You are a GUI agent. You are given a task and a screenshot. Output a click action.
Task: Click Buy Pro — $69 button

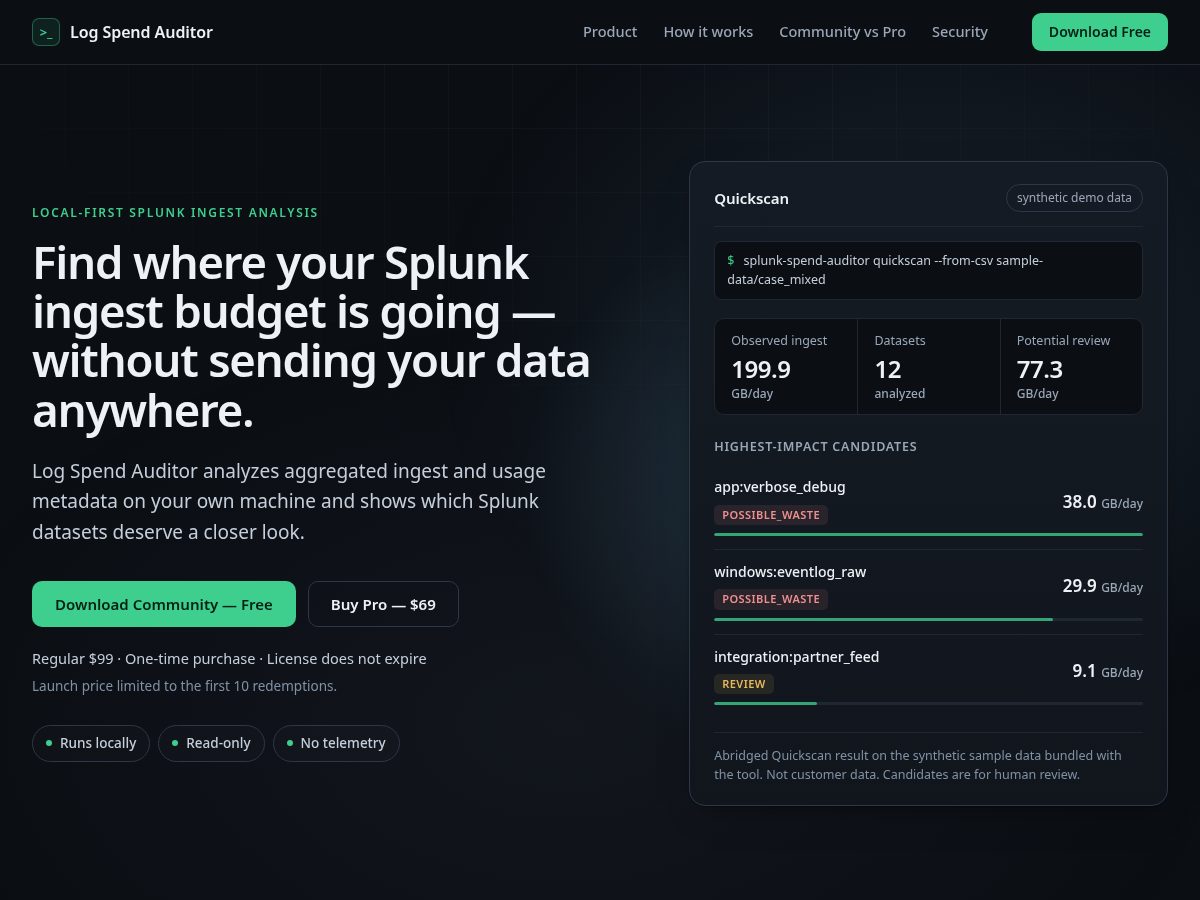click(x=383, y=604)
